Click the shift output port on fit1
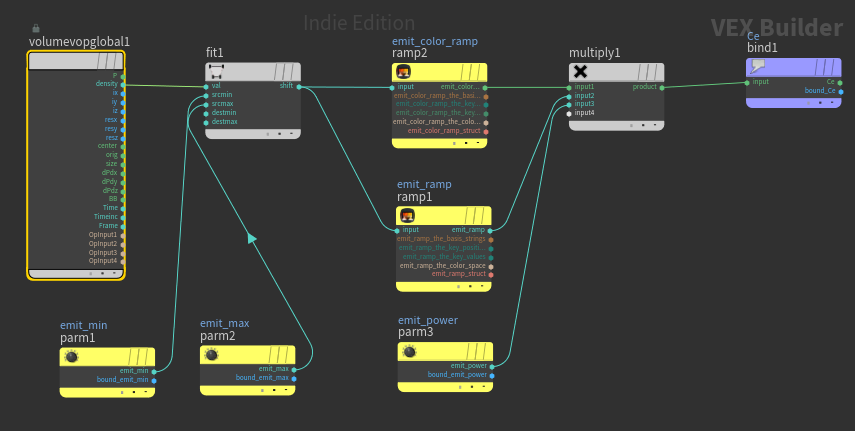The width and height of the screenshot is (855, 431). (x=299, y=86)
